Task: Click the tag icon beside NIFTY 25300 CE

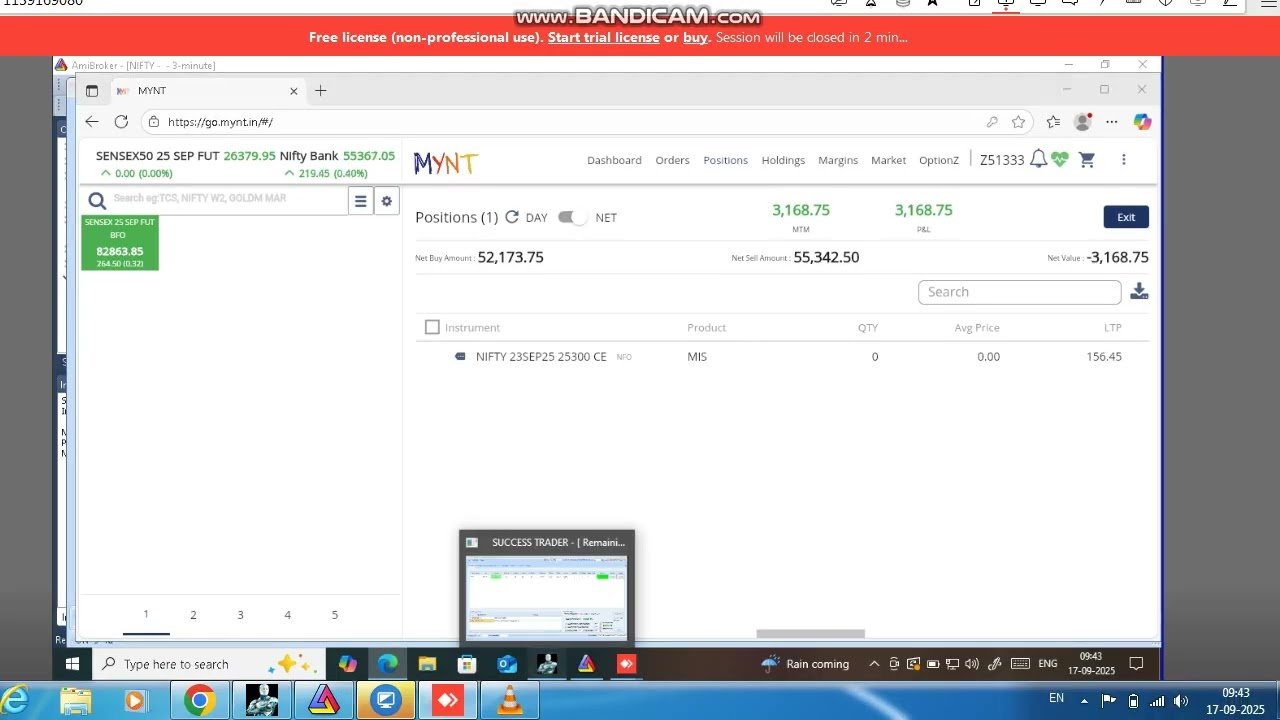Action: [460, 356]
